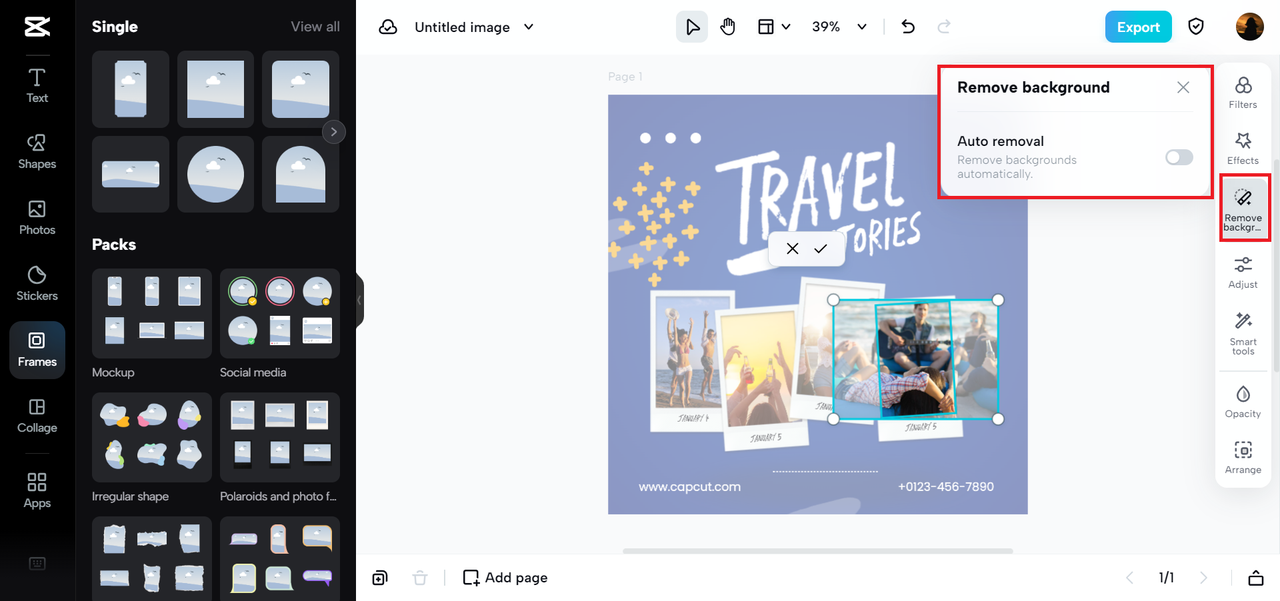Viewport: 1280px width, 601px height.
Task: Select the wide rectangle frame thumbnail
Action: [130, 173]
